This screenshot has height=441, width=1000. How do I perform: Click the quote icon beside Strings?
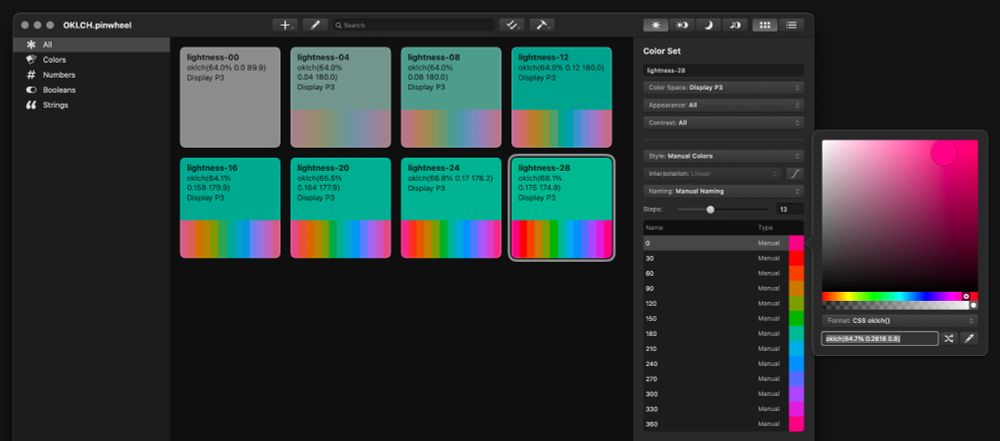(x=31, y=105)
